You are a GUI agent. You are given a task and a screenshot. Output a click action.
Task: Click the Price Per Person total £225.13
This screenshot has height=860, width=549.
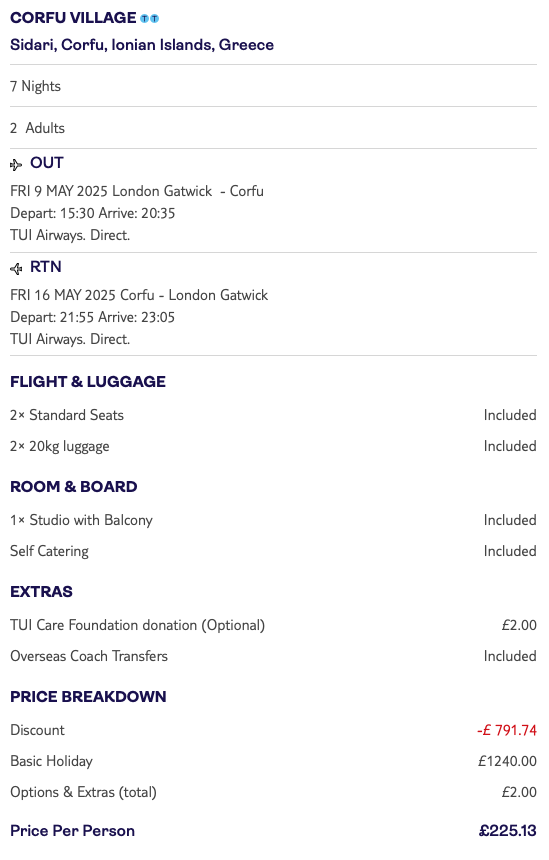coord(508,830)
